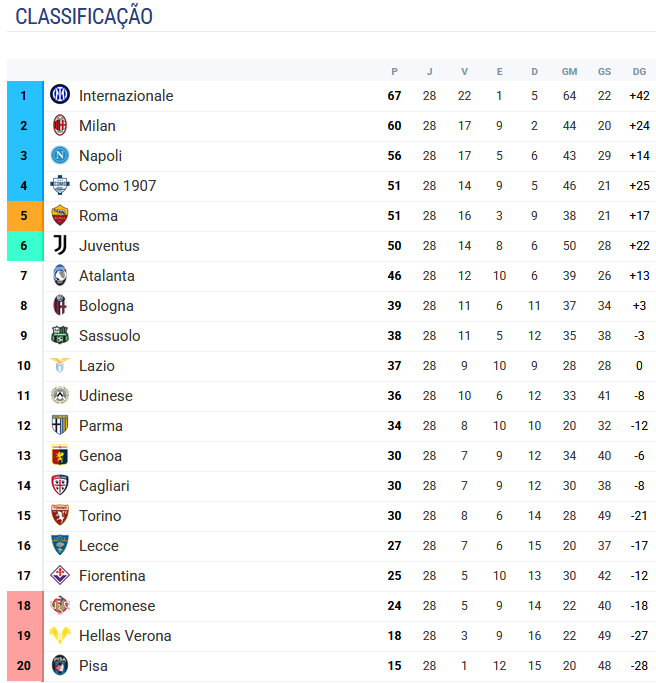656x683 pixels.
Task: Open the Como 1907 team link
Action: pos(117,186)
